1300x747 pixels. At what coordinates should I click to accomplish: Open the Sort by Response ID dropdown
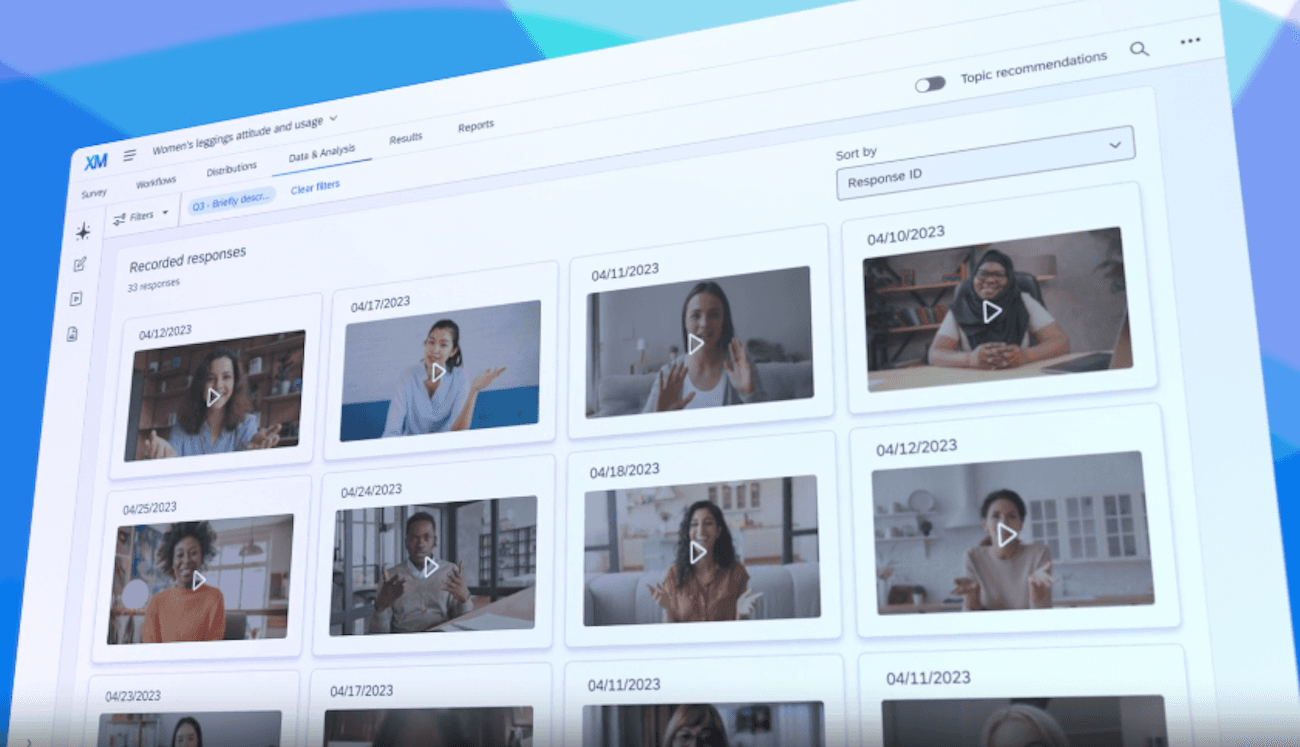coord(985,163)
